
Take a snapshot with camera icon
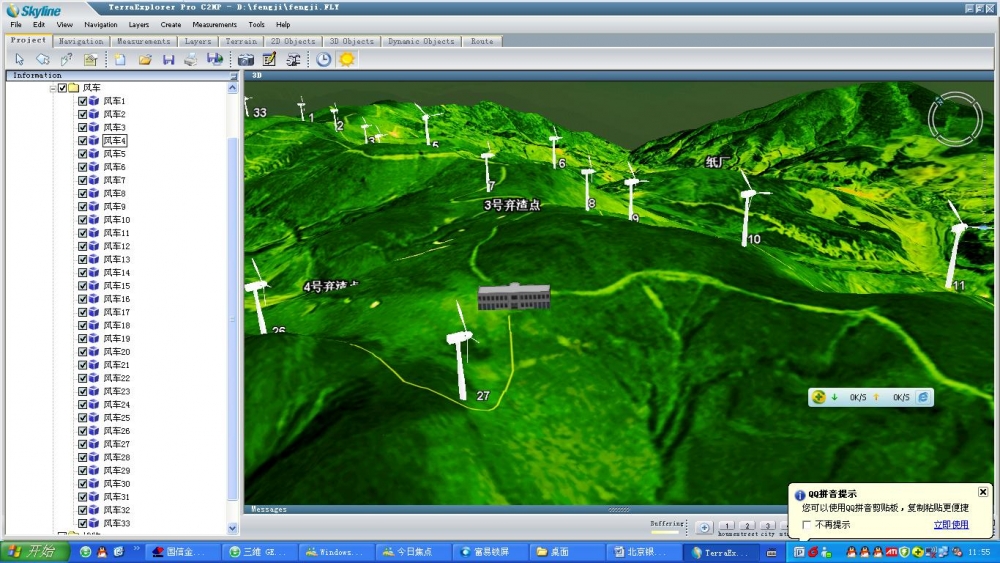246,59
